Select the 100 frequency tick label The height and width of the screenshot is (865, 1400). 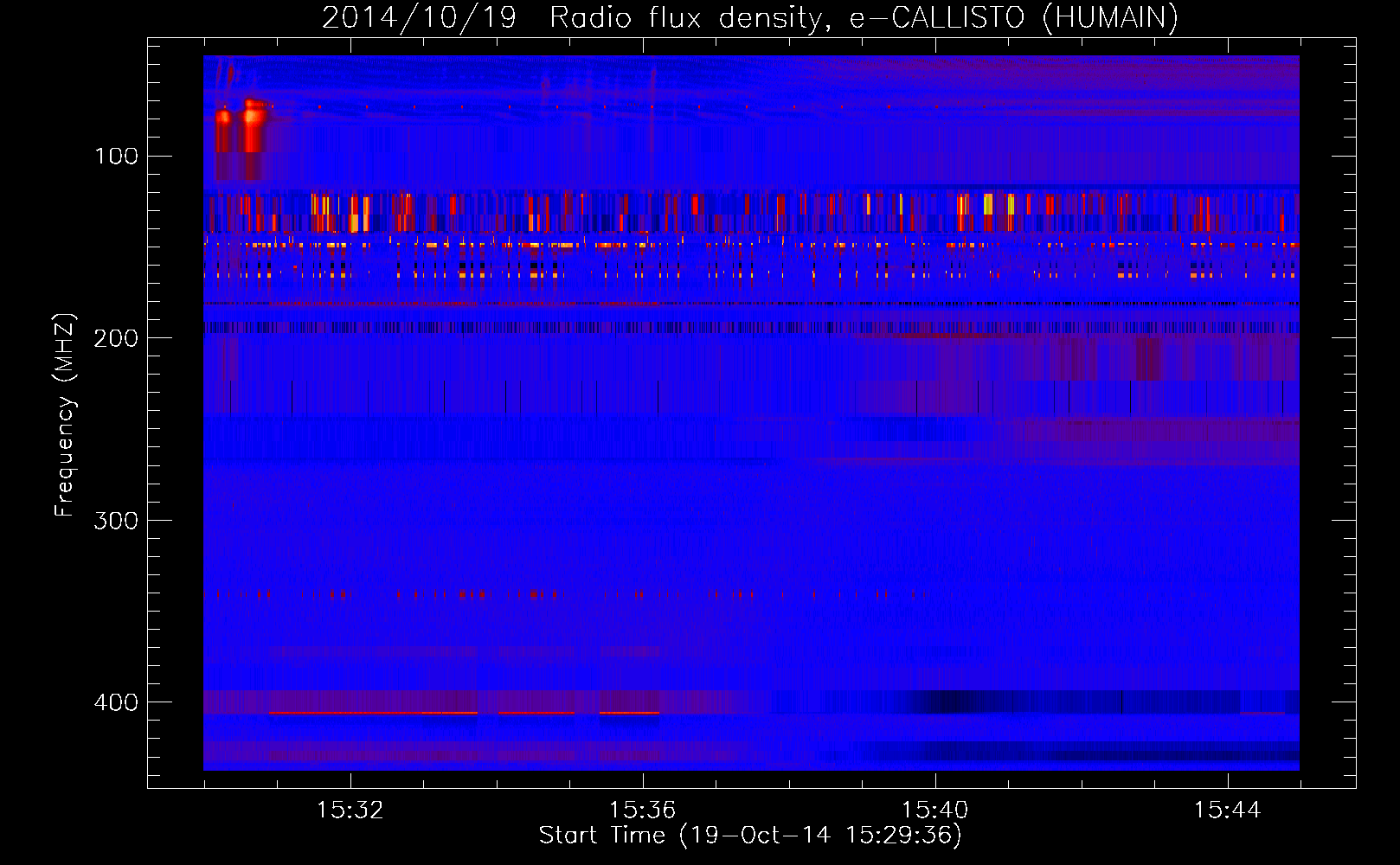pyautogui.click(x=117, y=156)
